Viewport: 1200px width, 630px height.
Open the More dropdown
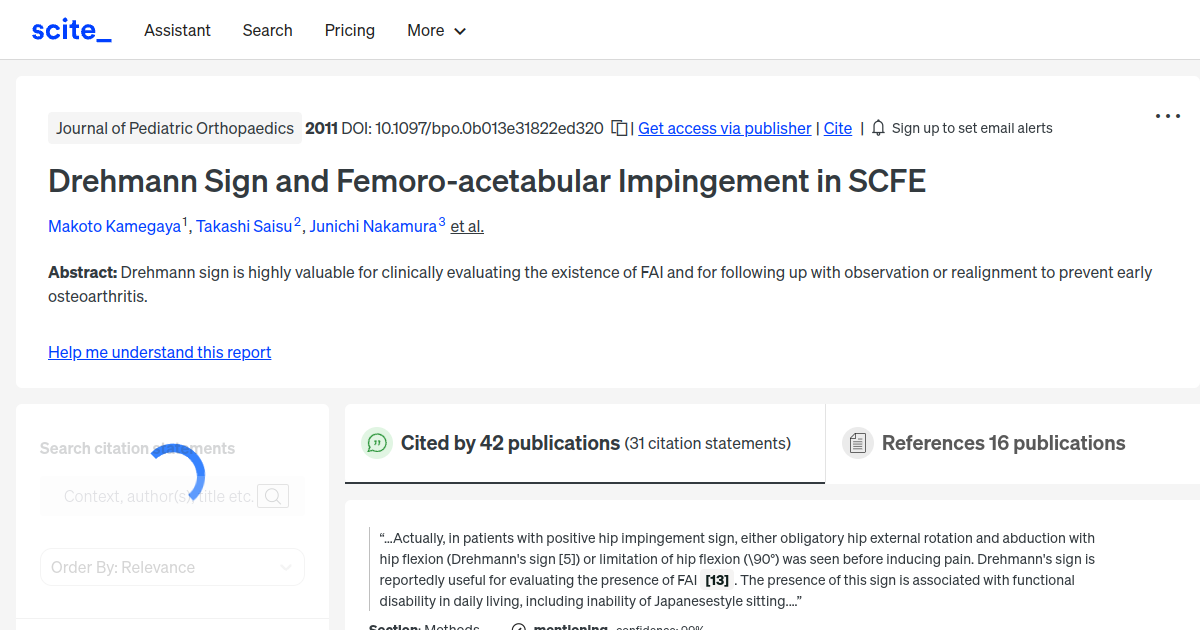point(436,31)
